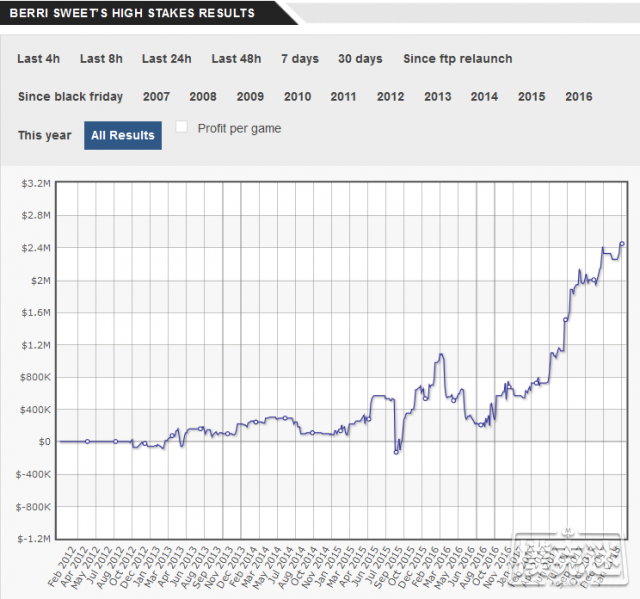Click the $2.8M axis label
Viewport: 640px width, 599px height.
[36, 215]
